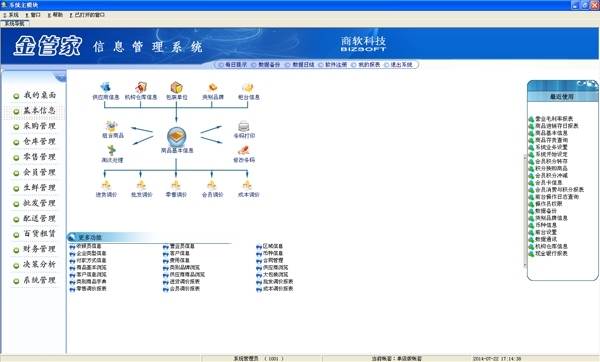600x362 pixels.
Task: Click the 更多功能 header icon
Action: 72,237
